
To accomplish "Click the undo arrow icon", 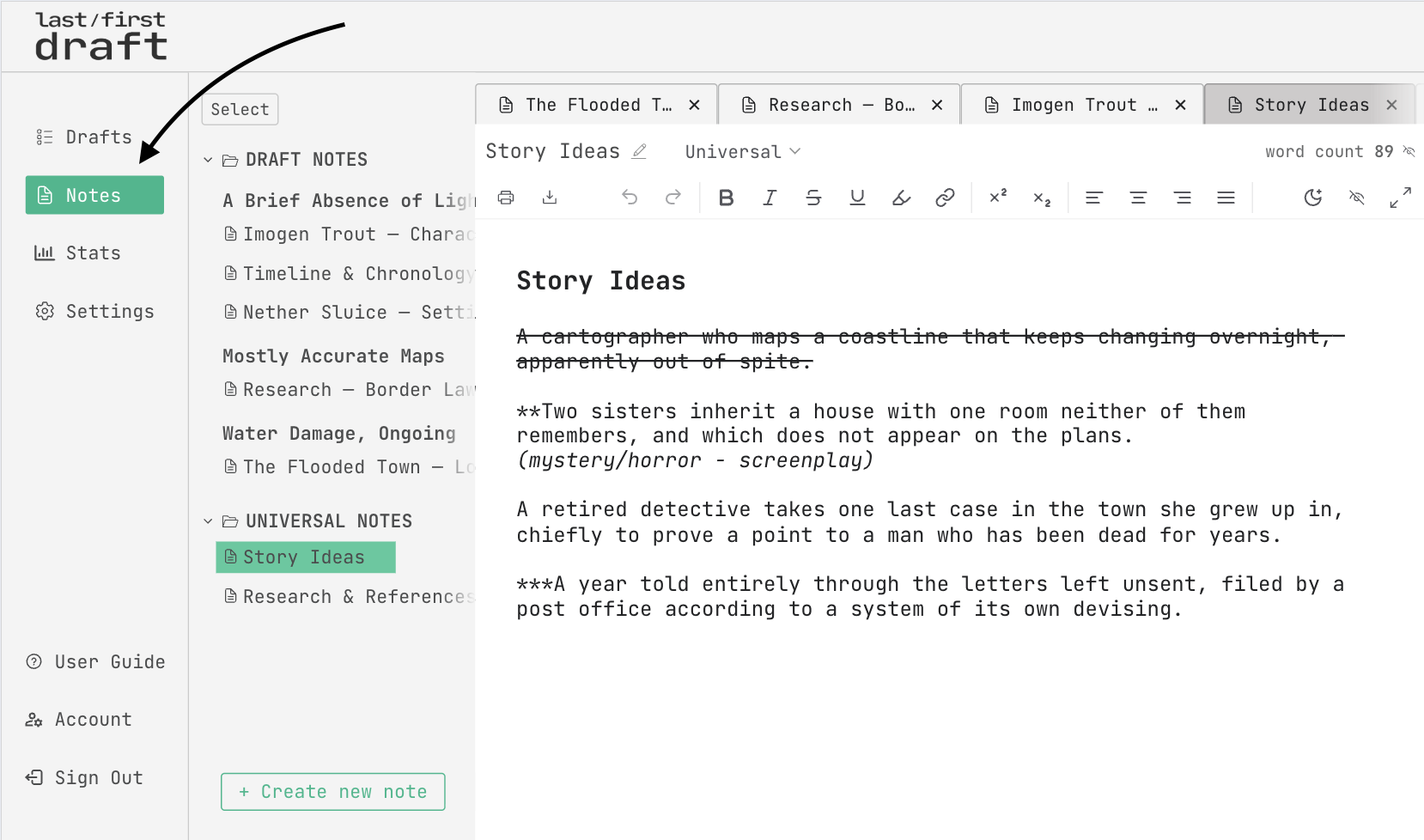I will (x=630, y=198).
